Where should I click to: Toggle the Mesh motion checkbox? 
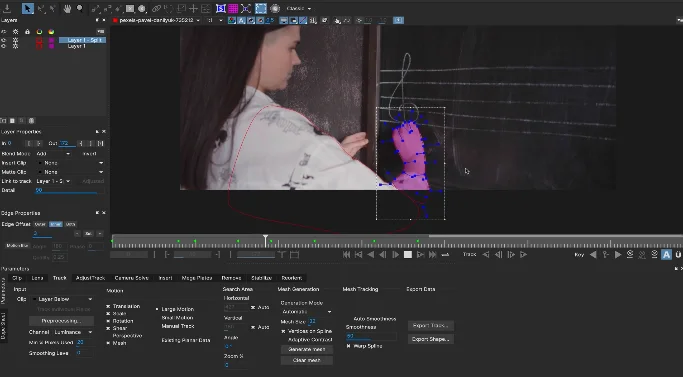[x=108, y=343]
